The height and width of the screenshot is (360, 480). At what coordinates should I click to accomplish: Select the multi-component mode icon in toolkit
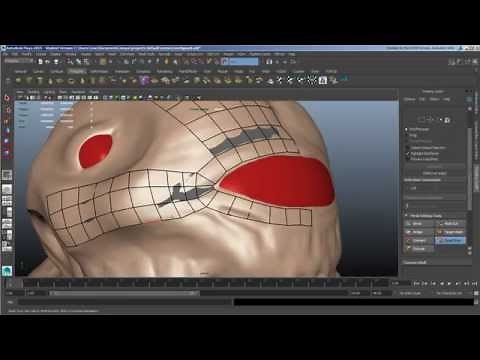click(447, 120)
